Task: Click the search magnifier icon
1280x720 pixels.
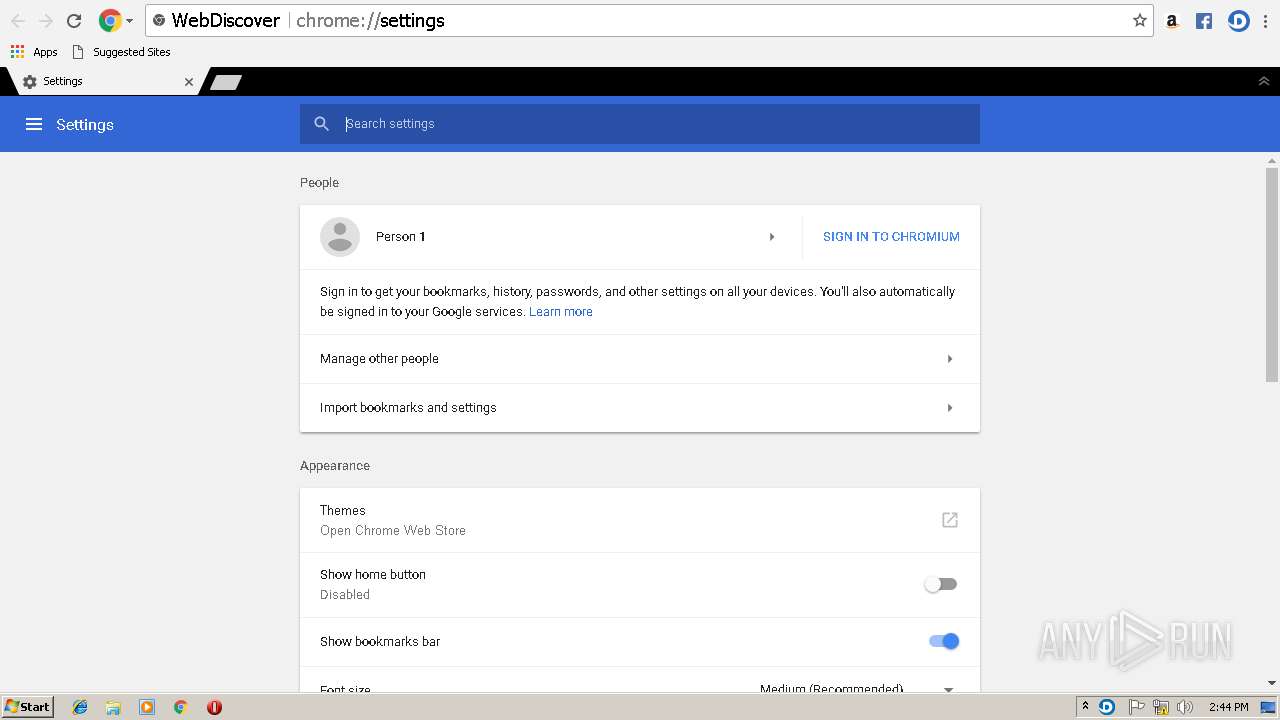Action: coord(321,124)
